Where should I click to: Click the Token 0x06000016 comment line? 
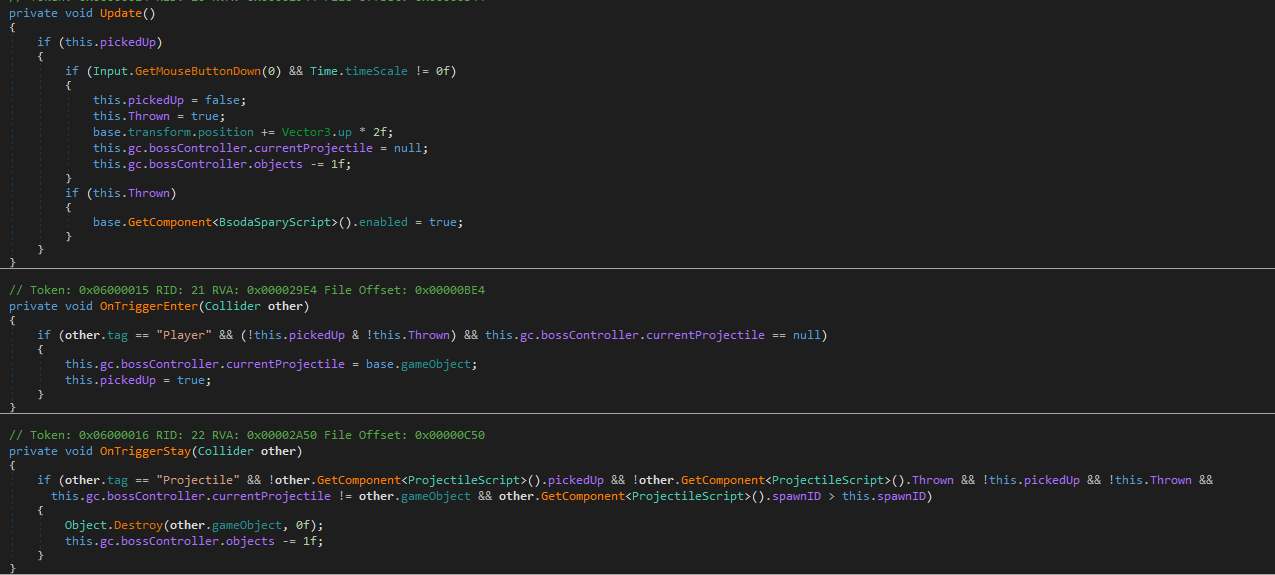pyautogui.click(x=247, y=435)
